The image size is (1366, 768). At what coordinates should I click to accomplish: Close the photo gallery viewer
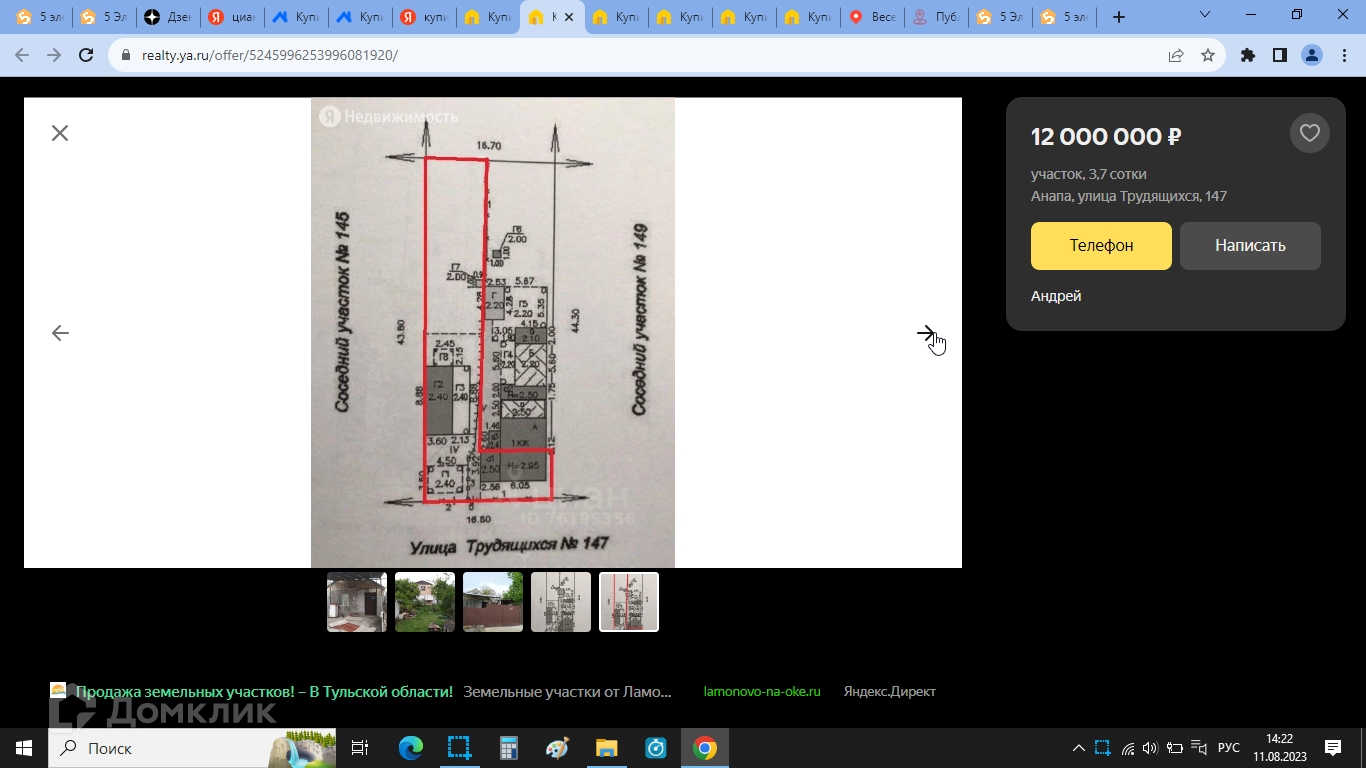tap(60, 133)
